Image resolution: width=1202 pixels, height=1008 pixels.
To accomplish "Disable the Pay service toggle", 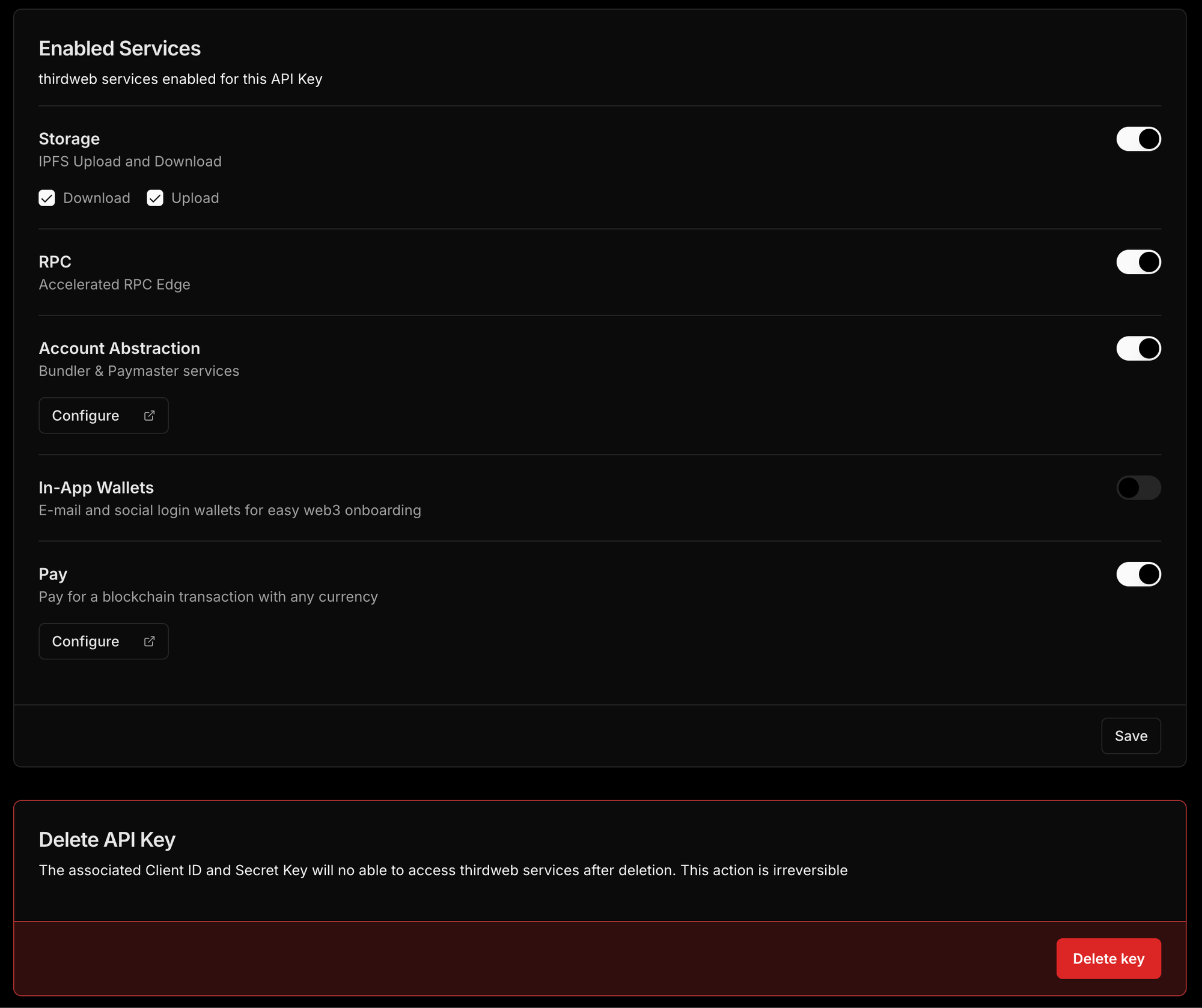I will 1138,574.
